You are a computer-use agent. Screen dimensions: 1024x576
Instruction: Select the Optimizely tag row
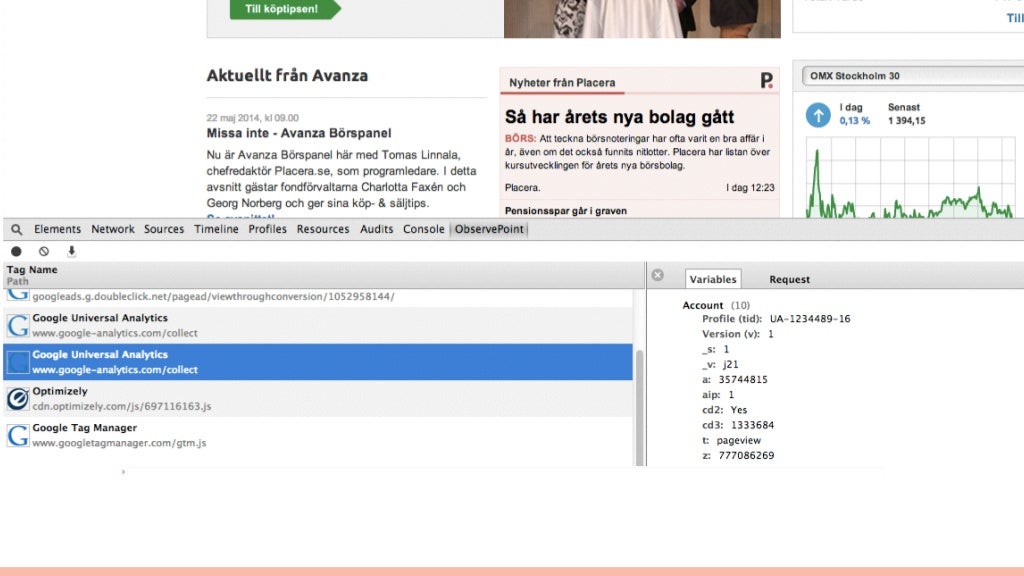[x=318, y=398]
